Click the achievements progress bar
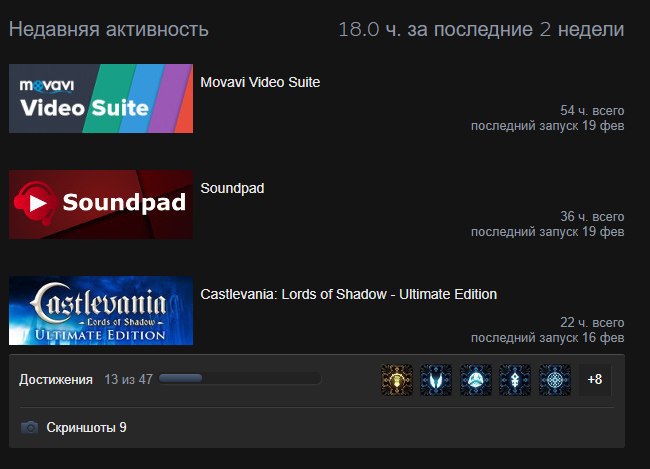650x469 pixels. (240, 379)
